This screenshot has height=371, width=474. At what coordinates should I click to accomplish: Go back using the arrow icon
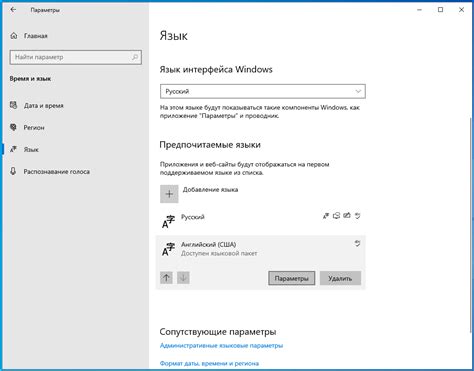click(x=13, y=10)
